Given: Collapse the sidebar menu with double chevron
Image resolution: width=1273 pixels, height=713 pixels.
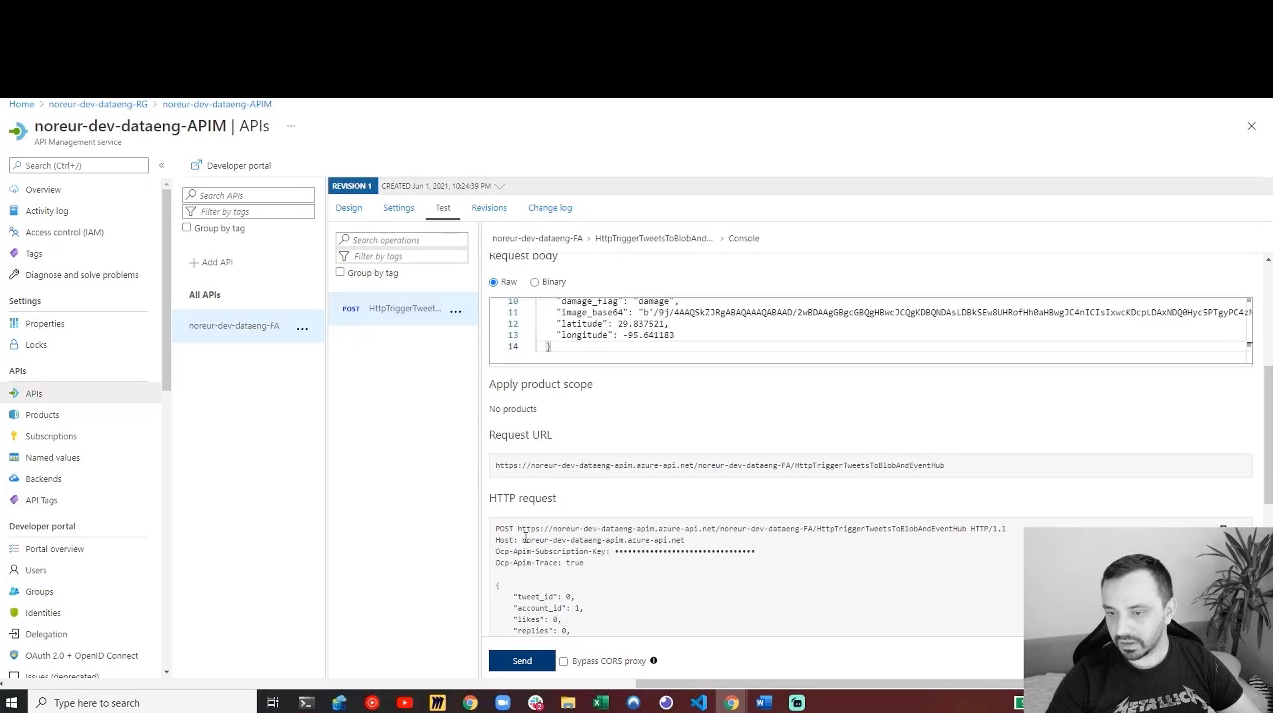Looking at the screenshot, I should (x=161, y=165).
